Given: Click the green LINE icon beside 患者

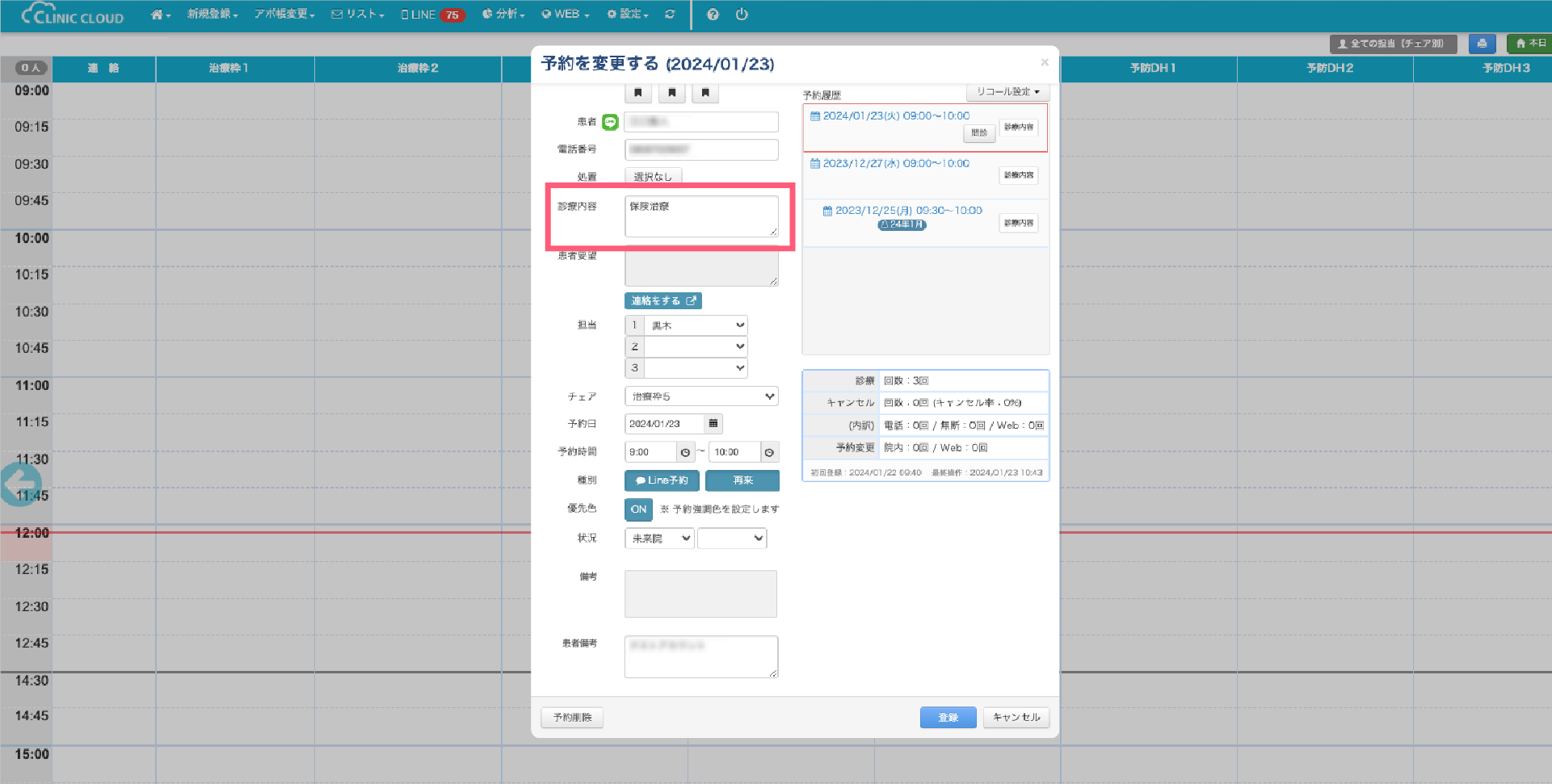Looking at the screenshot, I should (610, 122).
